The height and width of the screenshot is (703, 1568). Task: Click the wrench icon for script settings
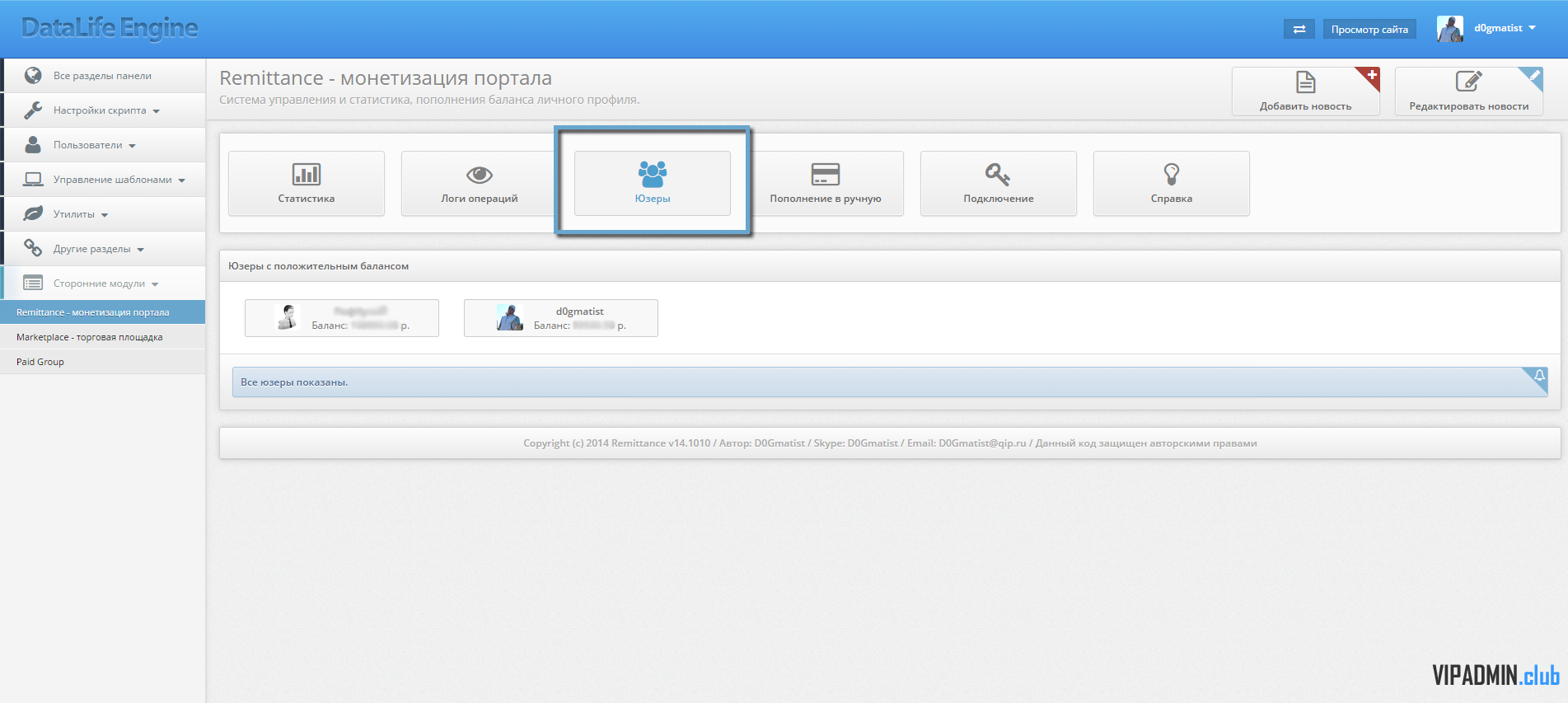[33, 110]
